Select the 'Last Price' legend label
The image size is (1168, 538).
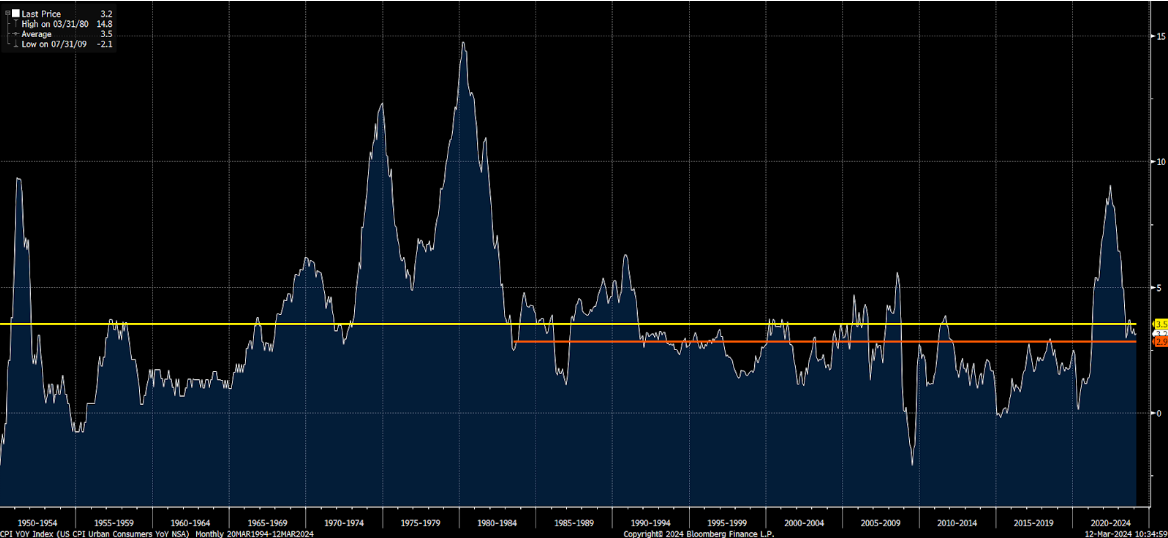pyautogui.click(x=39, y=13)
